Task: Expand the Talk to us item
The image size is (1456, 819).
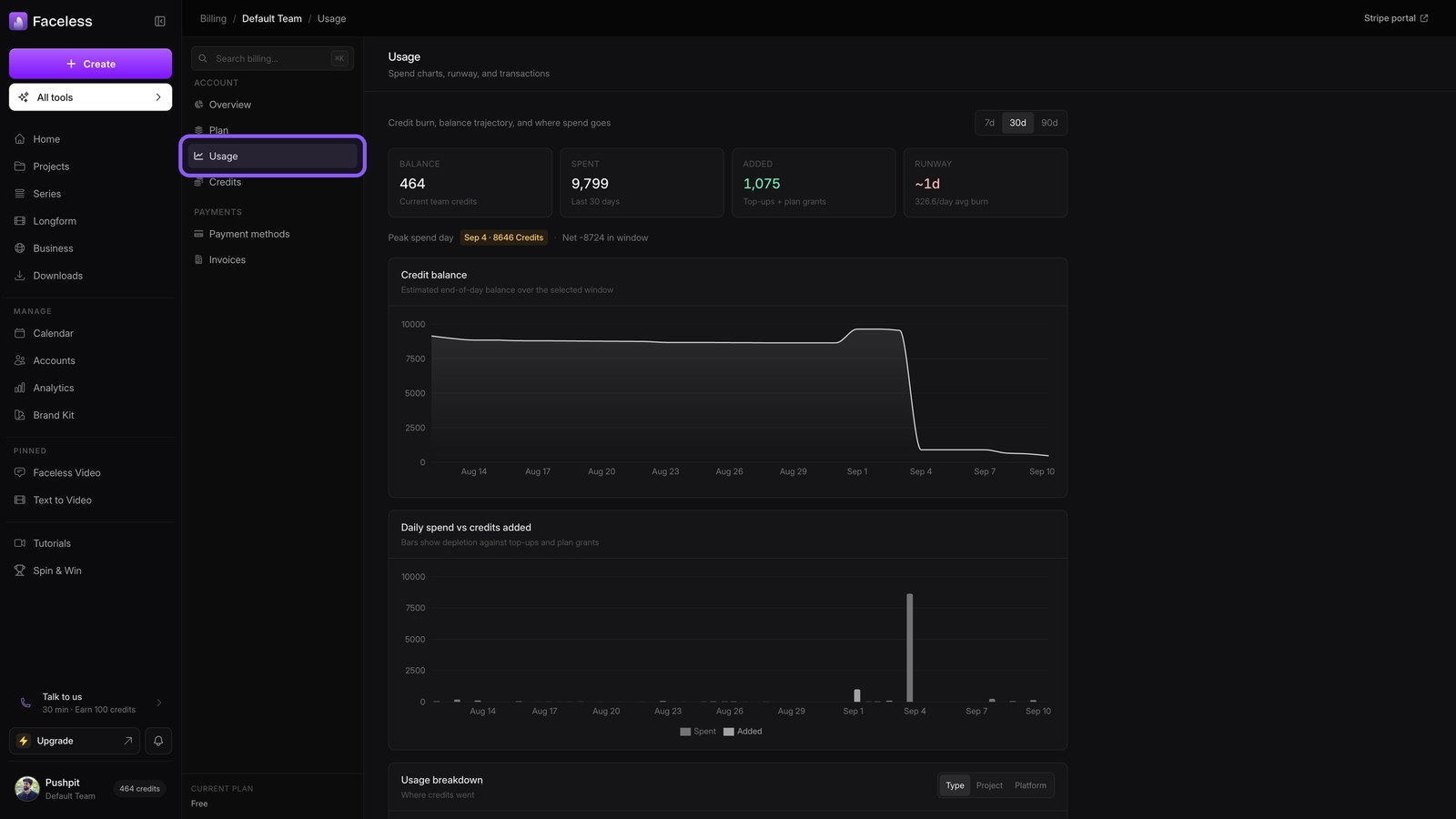Action: (x=90, y=703)
